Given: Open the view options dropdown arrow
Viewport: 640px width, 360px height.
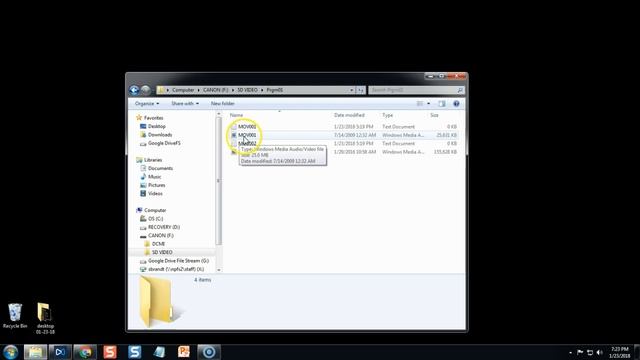Looking at the screenshot, I should [429, 104].
